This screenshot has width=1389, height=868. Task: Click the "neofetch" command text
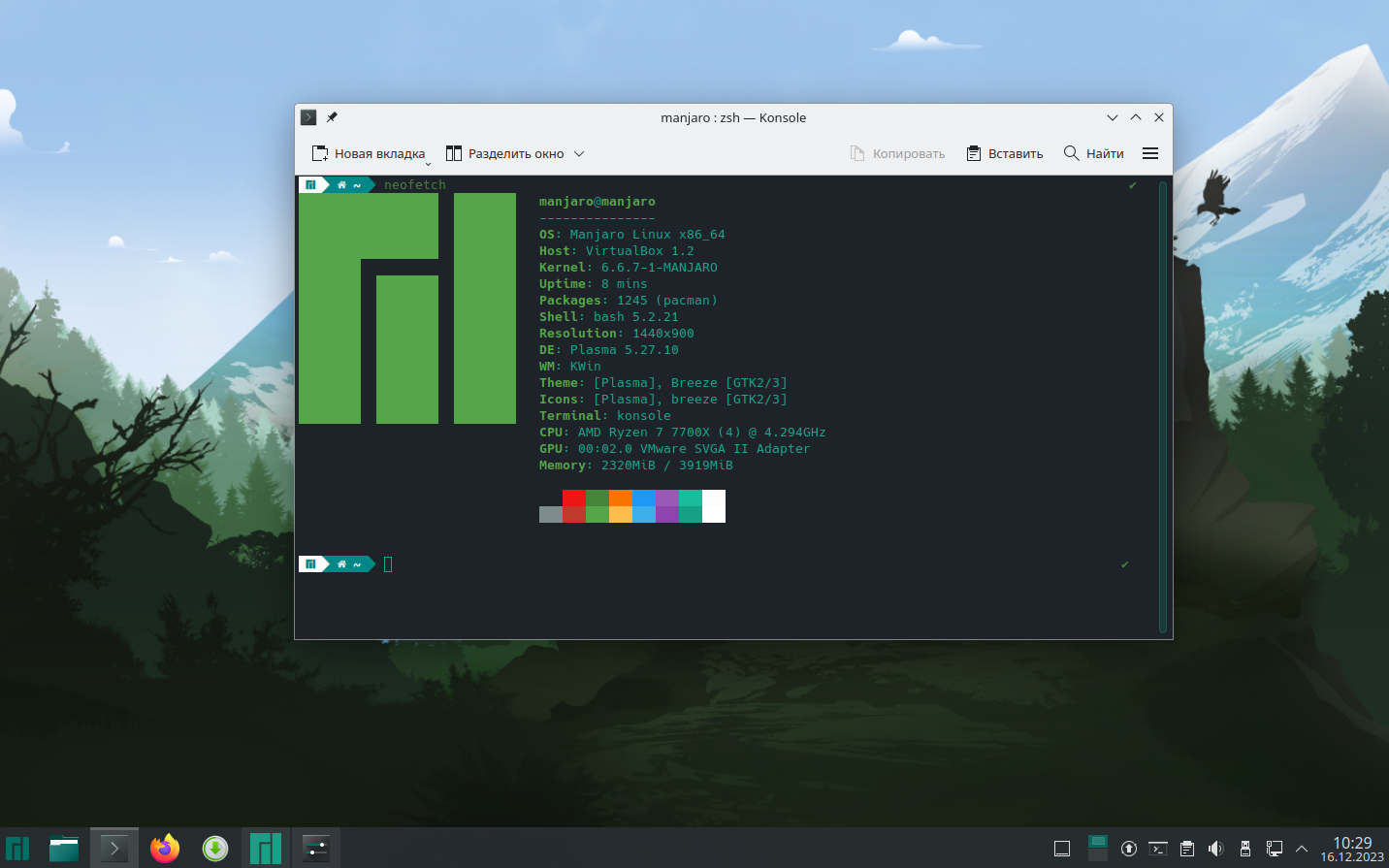pos(415,185)
